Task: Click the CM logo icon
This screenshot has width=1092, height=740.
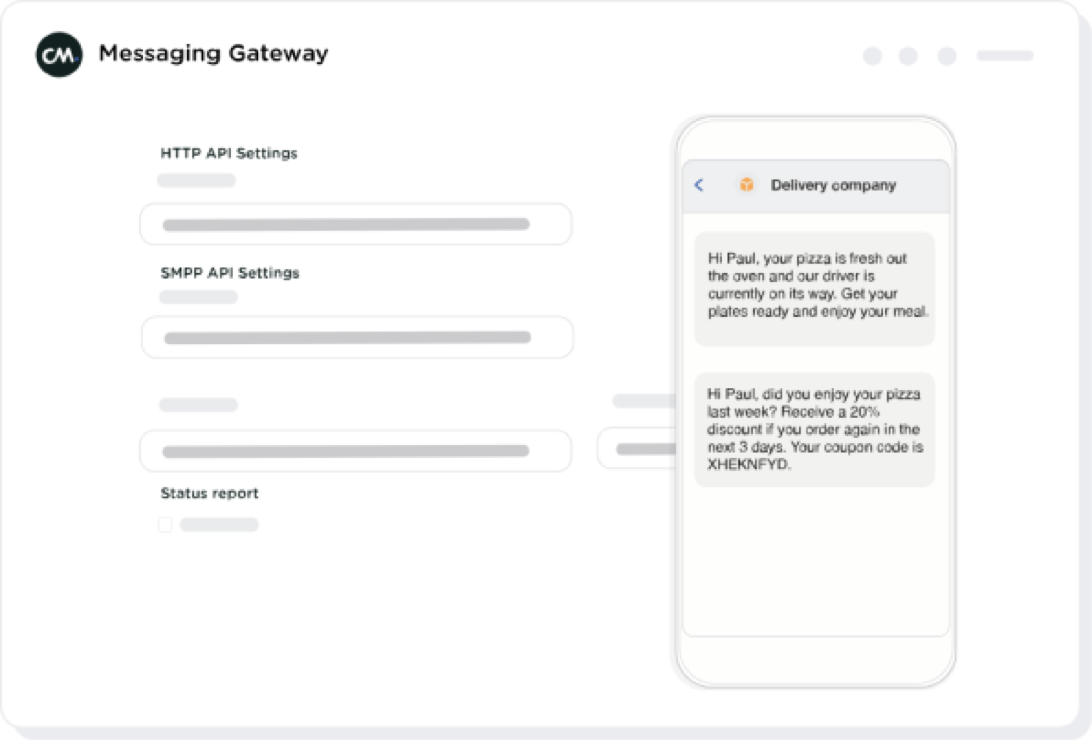Action: pyautogui.click(x=59, y=55)
